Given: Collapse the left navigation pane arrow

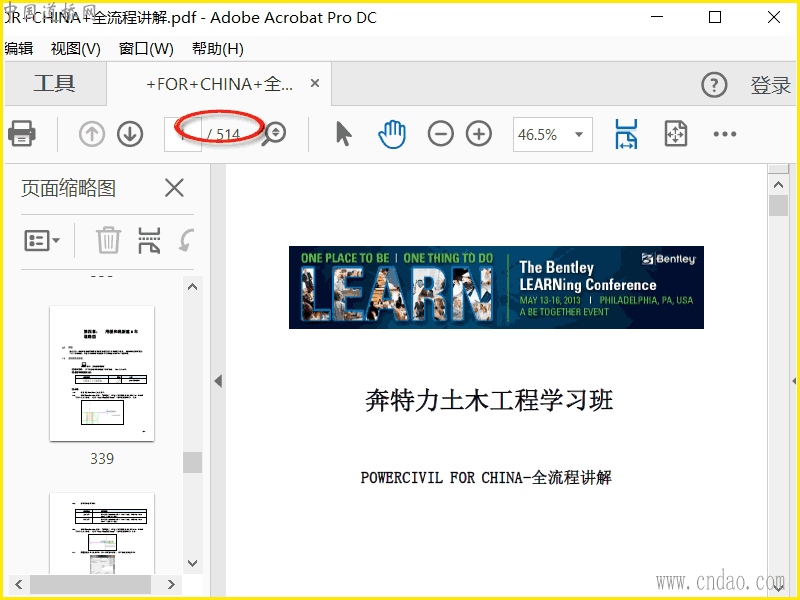Looking at the screenshot, I should coord(218,381).
